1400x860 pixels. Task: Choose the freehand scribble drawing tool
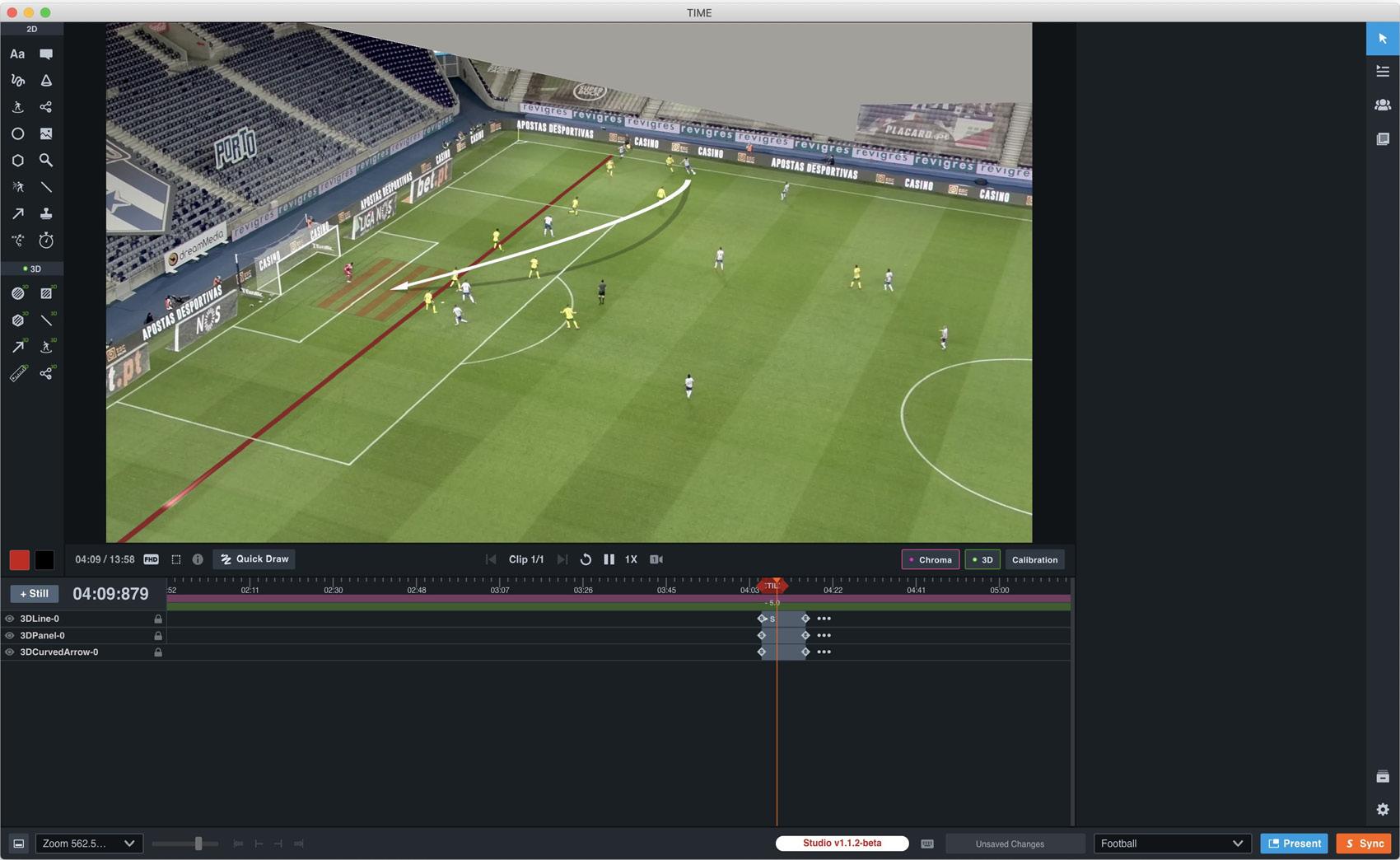17,81
